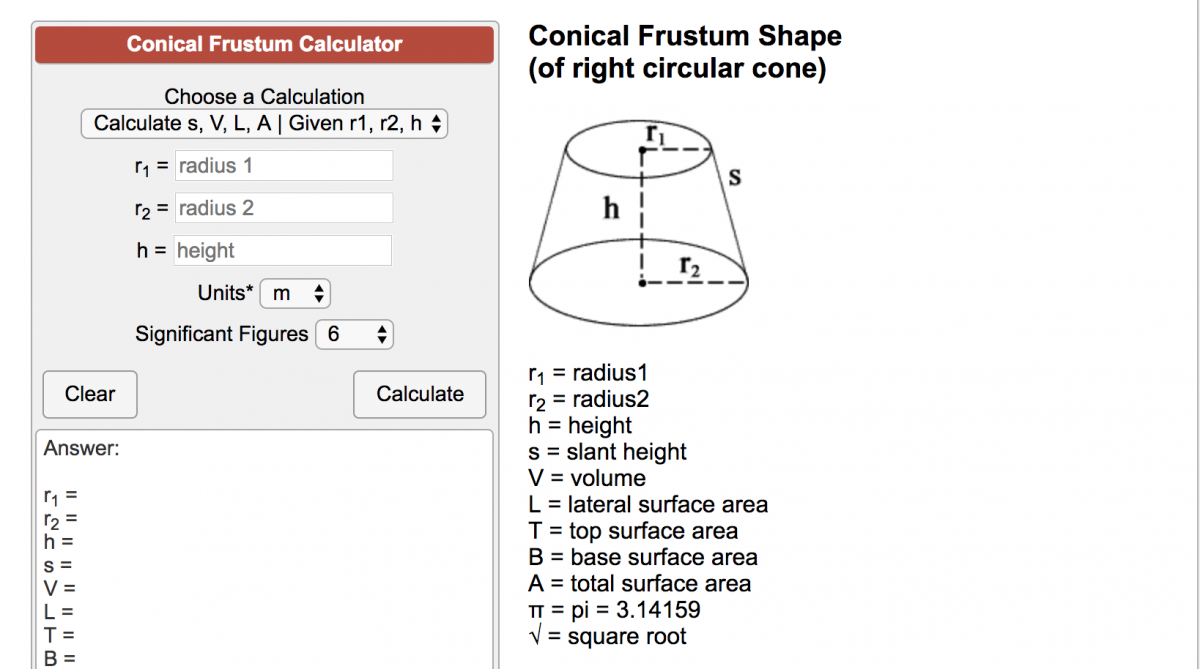Click the "L = lateral surface area" legend line

(648, 505)
